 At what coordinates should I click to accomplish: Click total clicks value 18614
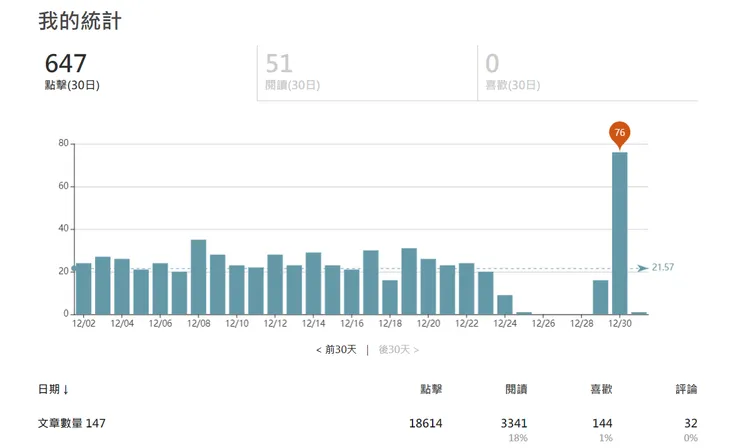click(x=426, y=423)
